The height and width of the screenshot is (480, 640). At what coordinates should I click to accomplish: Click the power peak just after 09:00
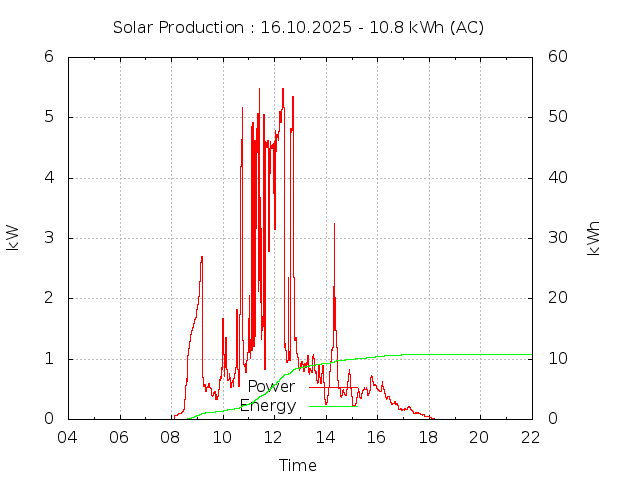(x=202, y=258)
